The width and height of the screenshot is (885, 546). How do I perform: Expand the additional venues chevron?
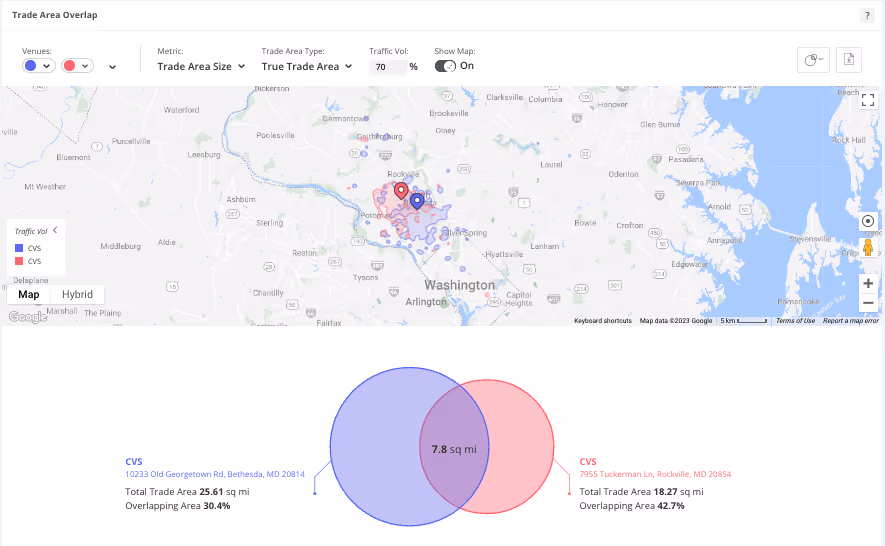coord(112,67)
